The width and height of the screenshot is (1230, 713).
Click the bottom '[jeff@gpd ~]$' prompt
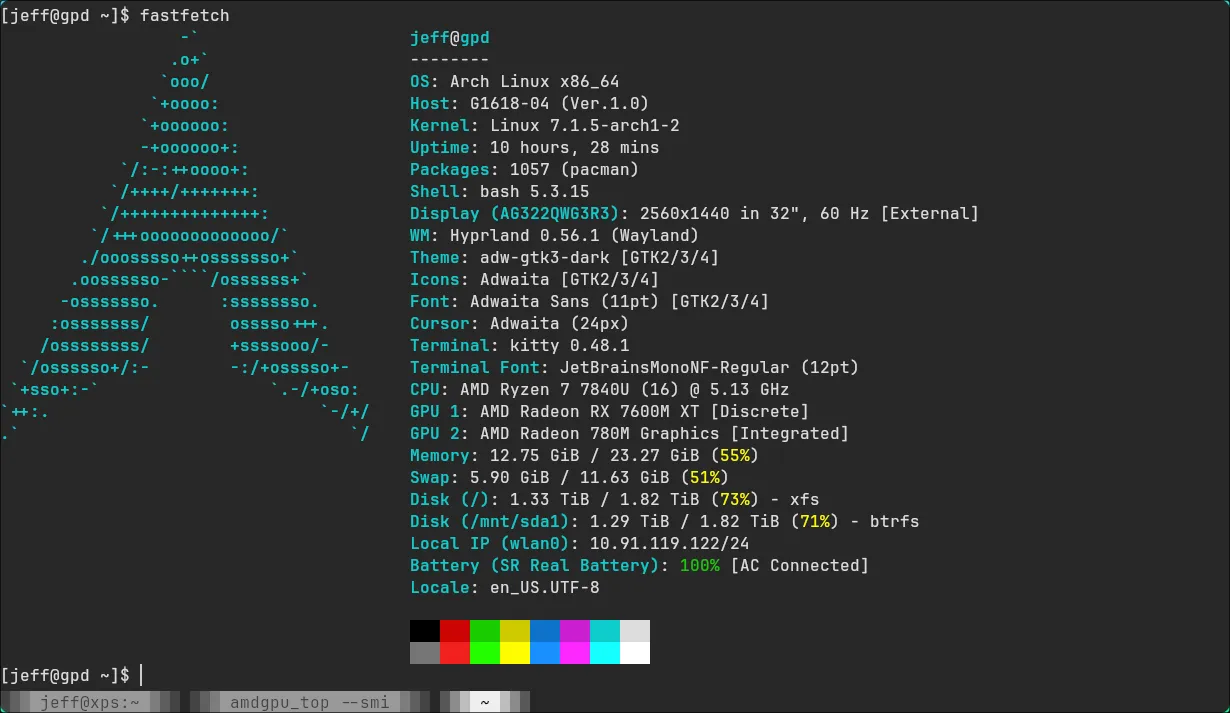(x=66, y=675)
